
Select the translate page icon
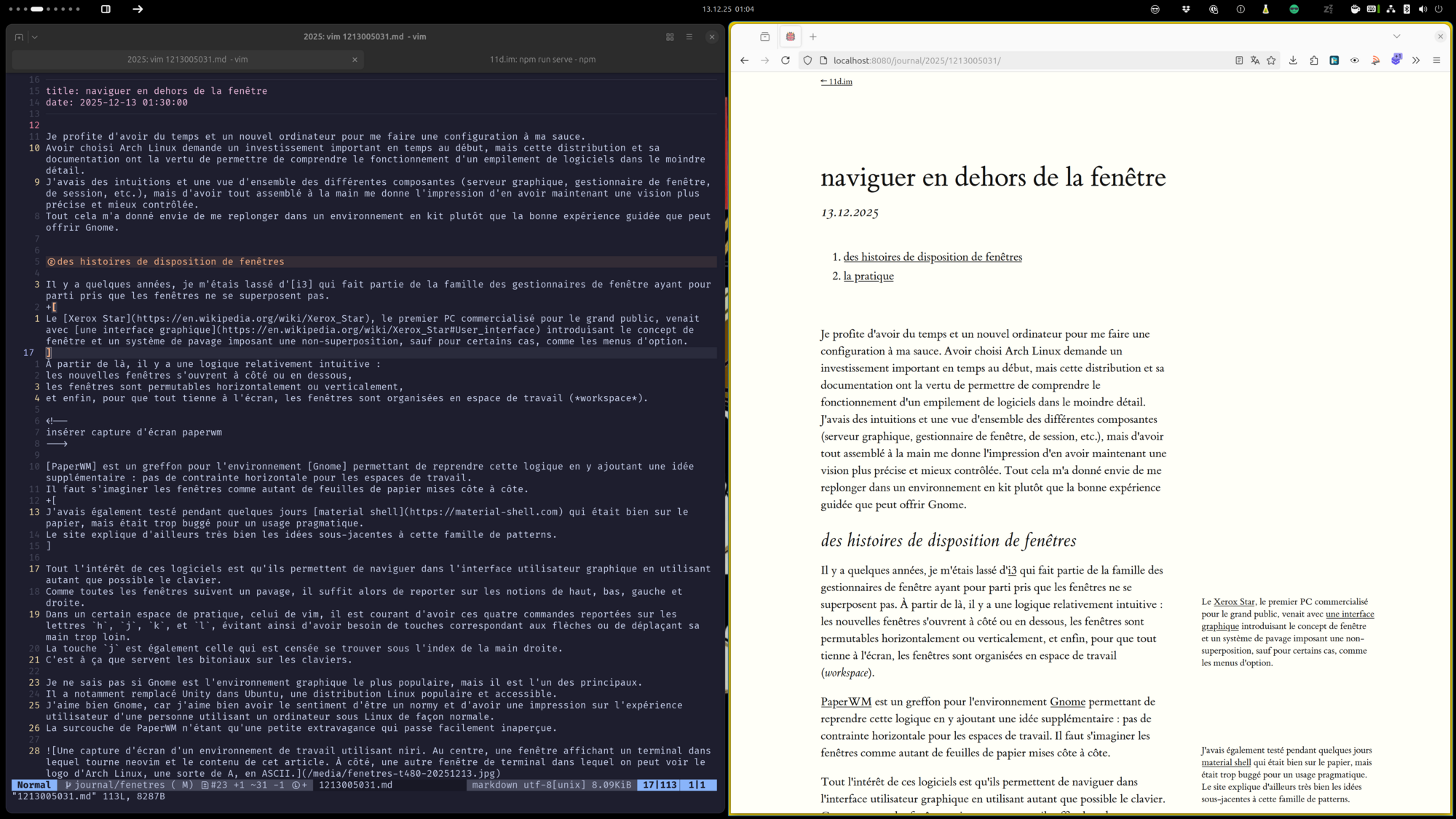coord(1255,60)
